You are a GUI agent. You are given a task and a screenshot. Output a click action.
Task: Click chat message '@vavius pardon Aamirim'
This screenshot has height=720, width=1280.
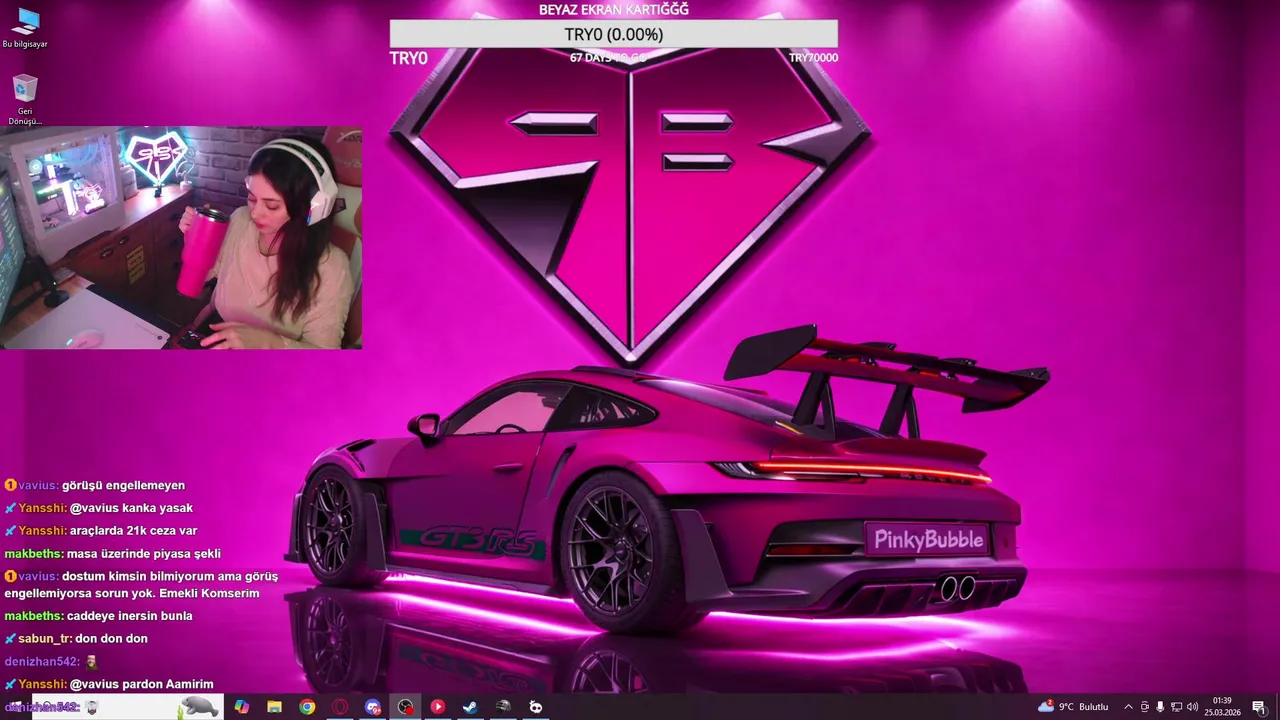coord(141,685)
